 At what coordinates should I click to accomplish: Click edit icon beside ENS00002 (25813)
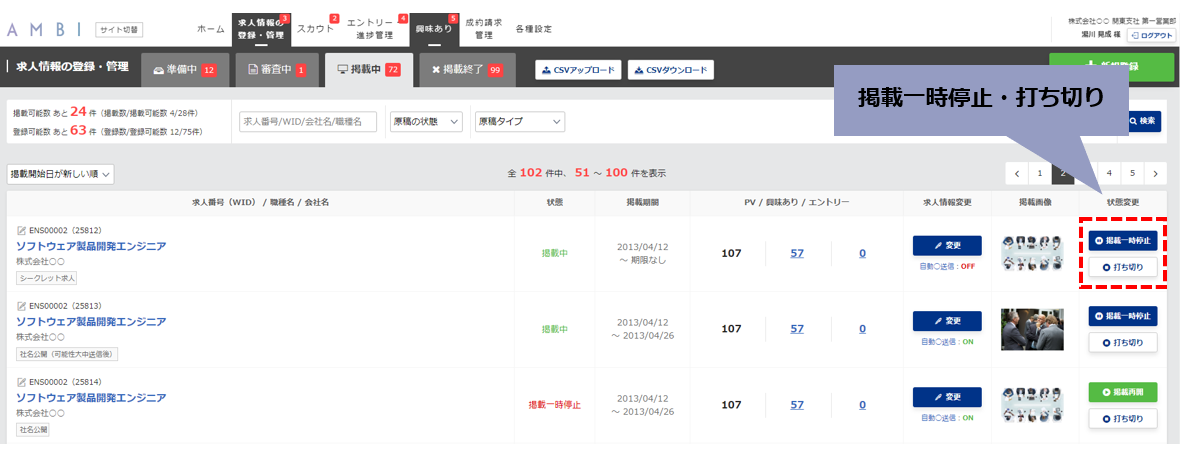21,306
